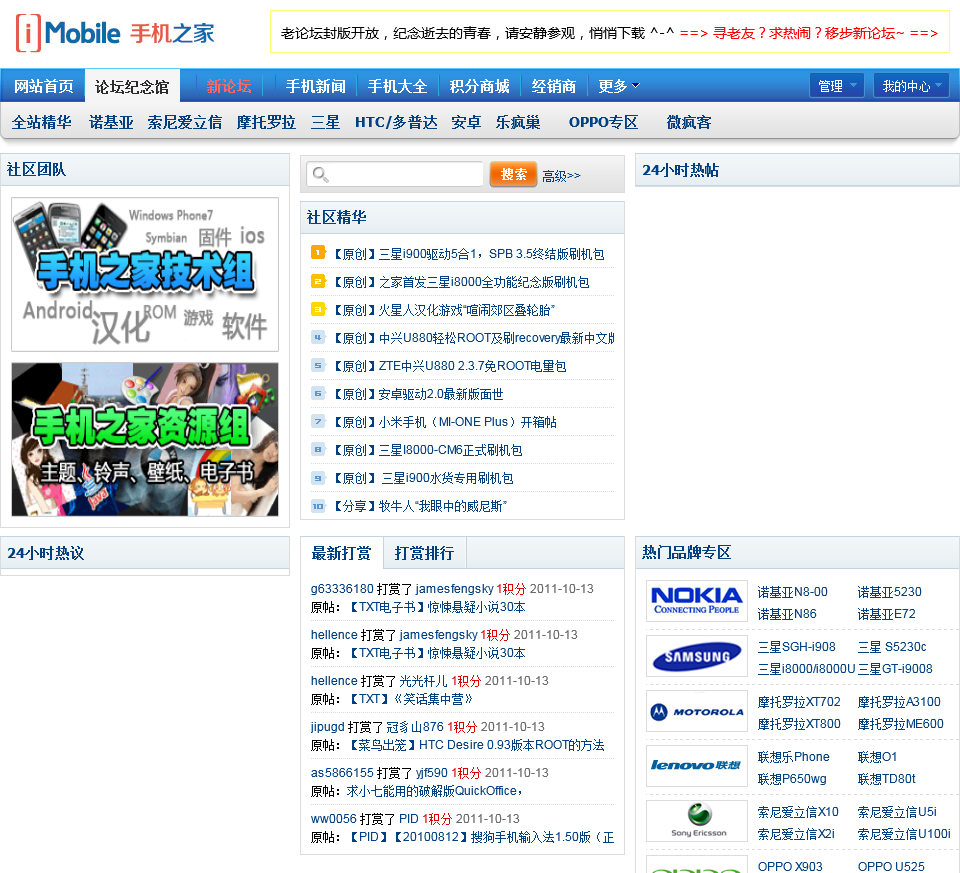Open post 三星I8000-CM6正式刷机包
960x873 pixels.
(427, 451)
